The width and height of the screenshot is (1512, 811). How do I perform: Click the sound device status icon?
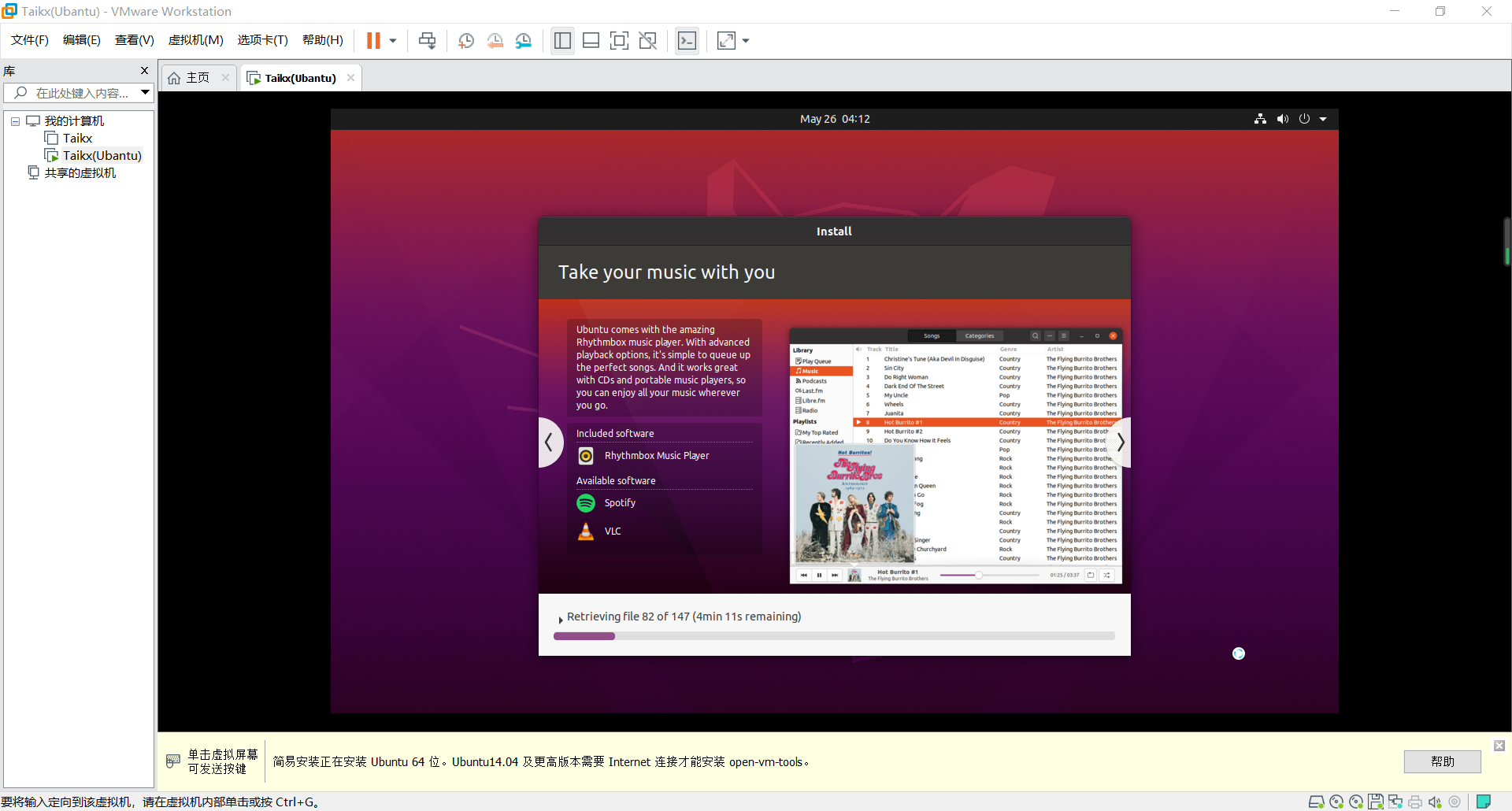coord(1434,802)
